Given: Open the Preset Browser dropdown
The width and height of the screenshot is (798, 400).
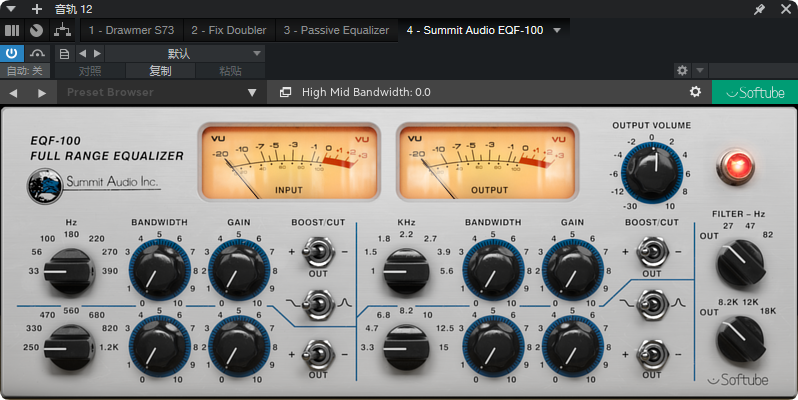Looking at the screenshot, I should tap(163, 92).
